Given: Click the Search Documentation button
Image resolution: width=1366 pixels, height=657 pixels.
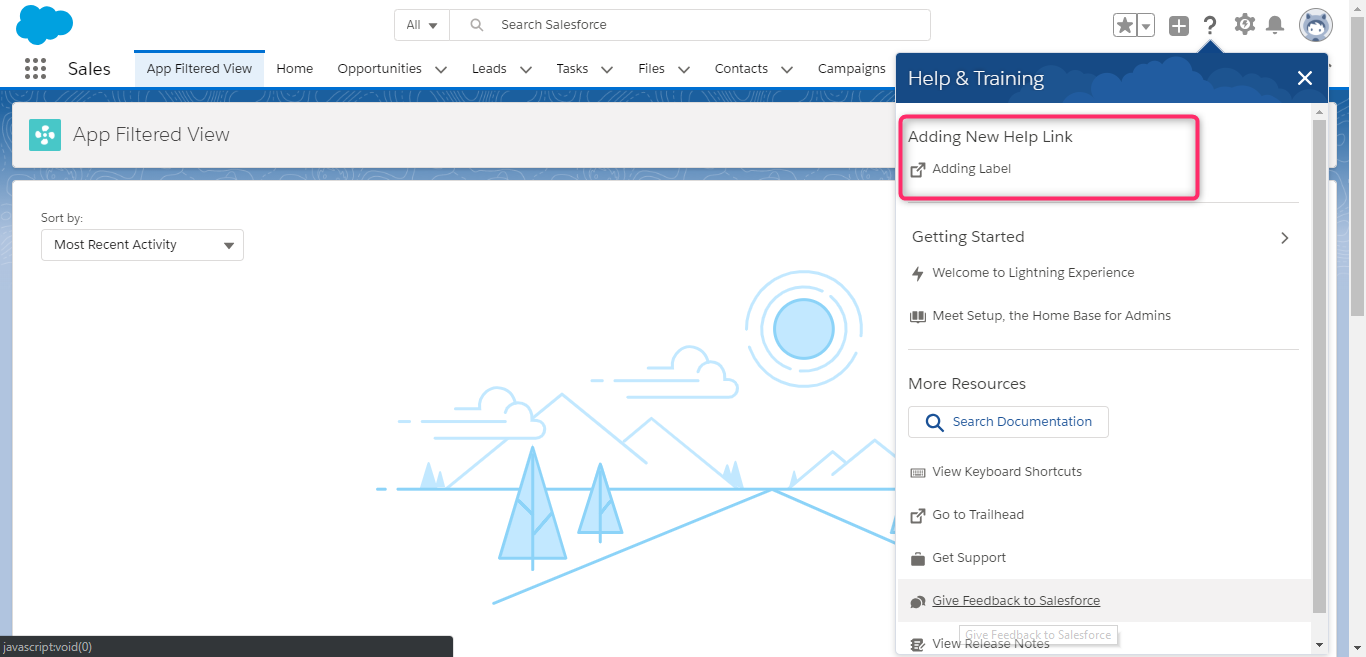Looking at the screenshot, I should pos(1008,422).
